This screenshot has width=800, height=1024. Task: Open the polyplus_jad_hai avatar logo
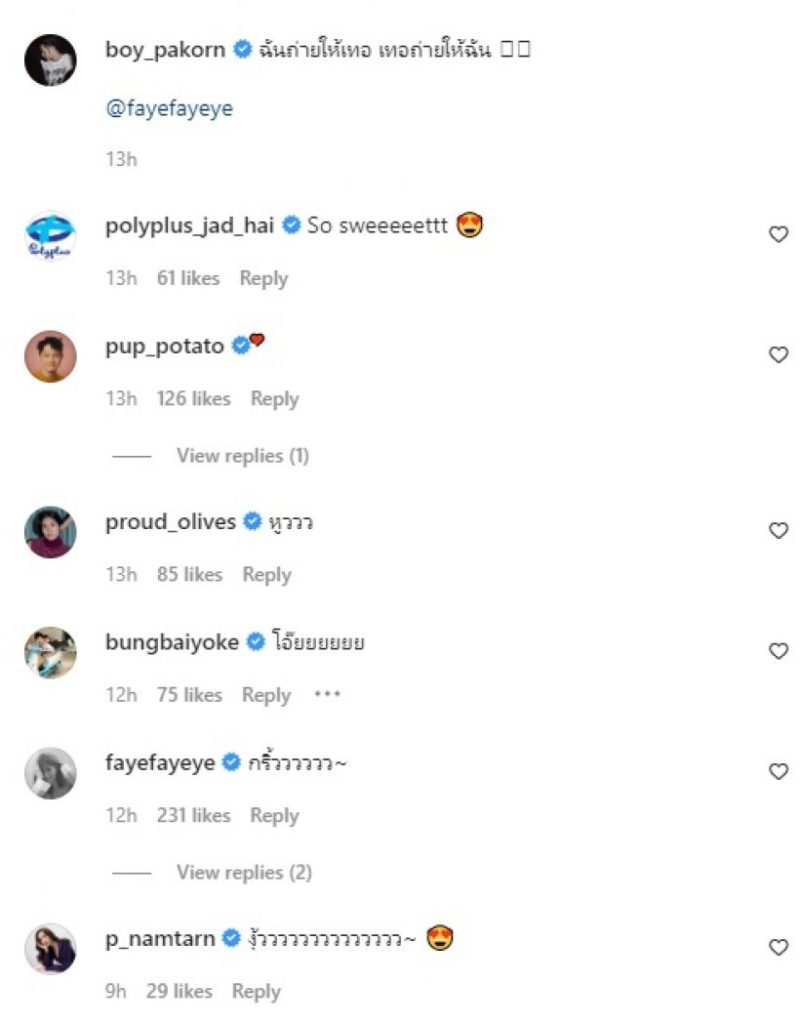coord(50,238)
